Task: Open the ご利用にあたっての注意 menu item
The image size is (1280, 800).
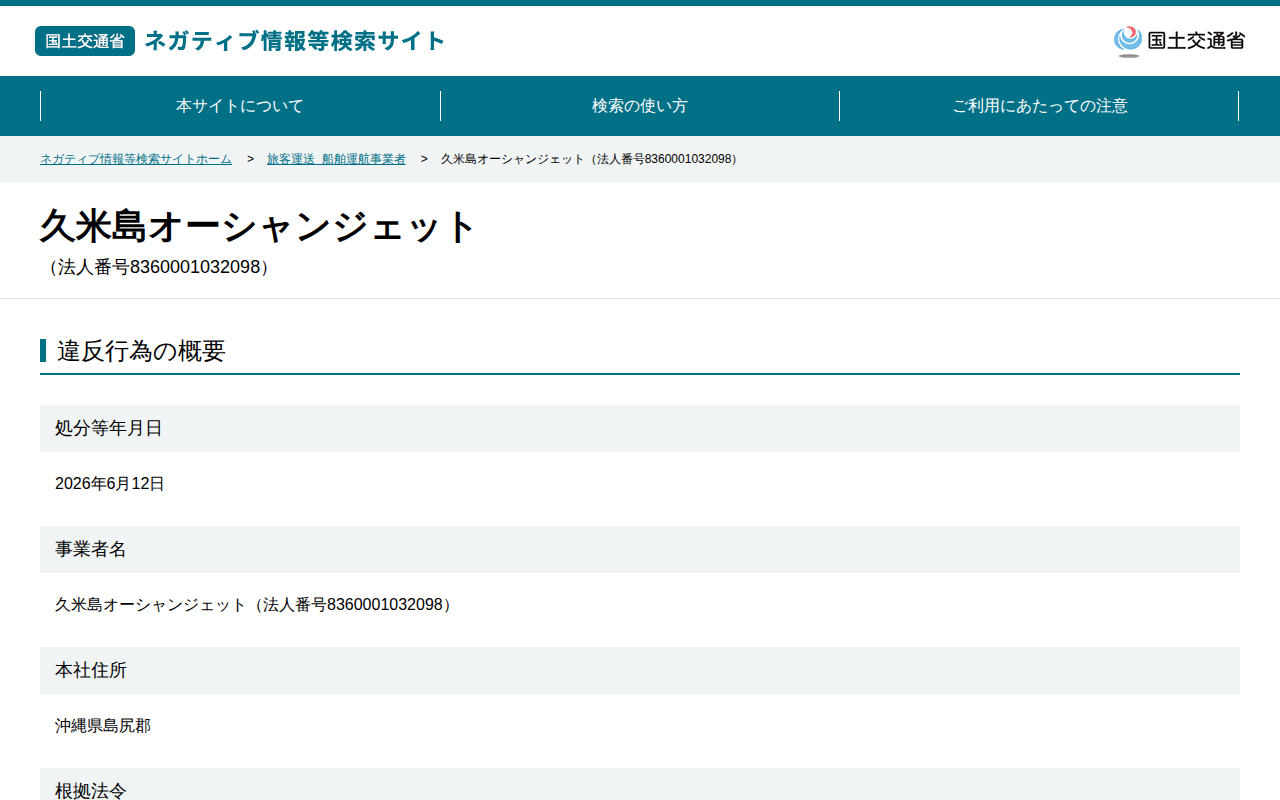Action: coord(1040,106)
